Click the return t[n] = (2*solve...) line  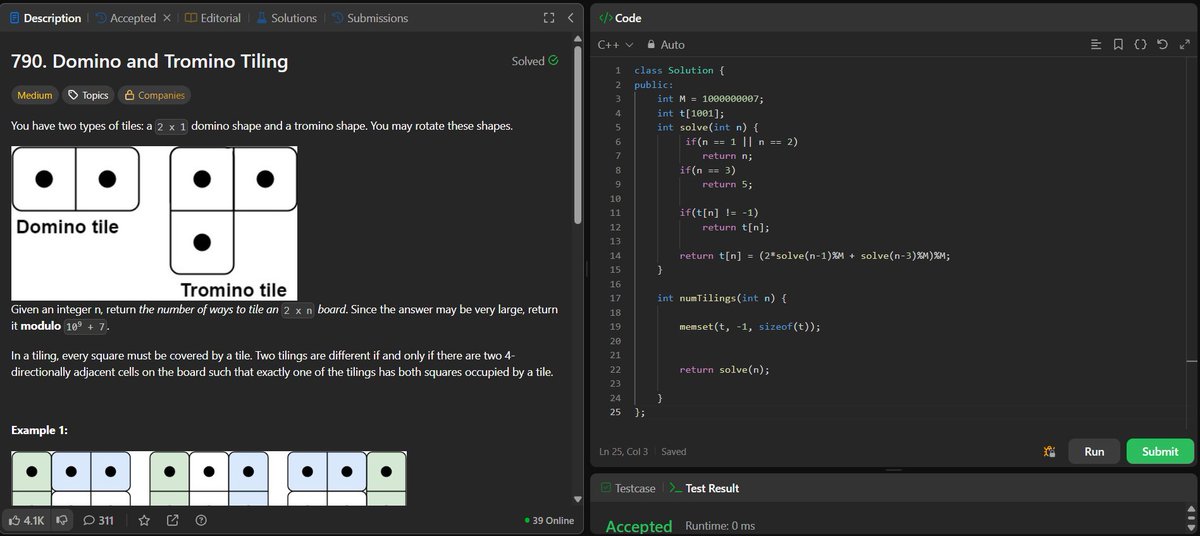coord(815,256)
